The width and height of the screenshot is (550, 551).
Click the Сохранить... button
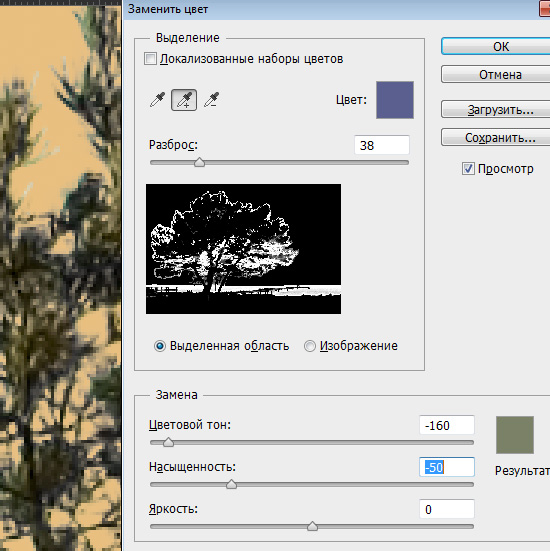[x=496, y=137]
